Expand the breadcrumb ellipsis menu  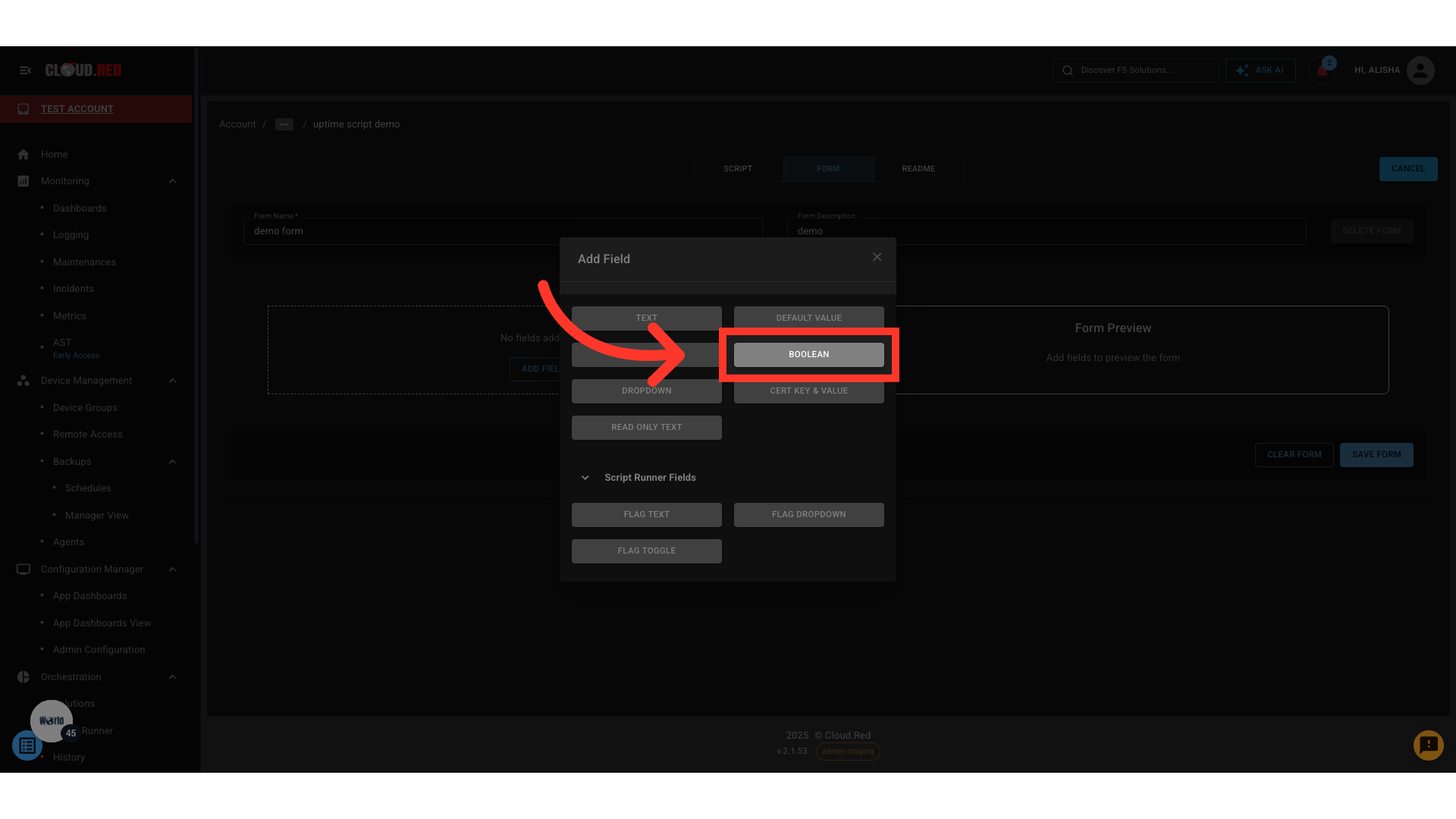point(284,124)
